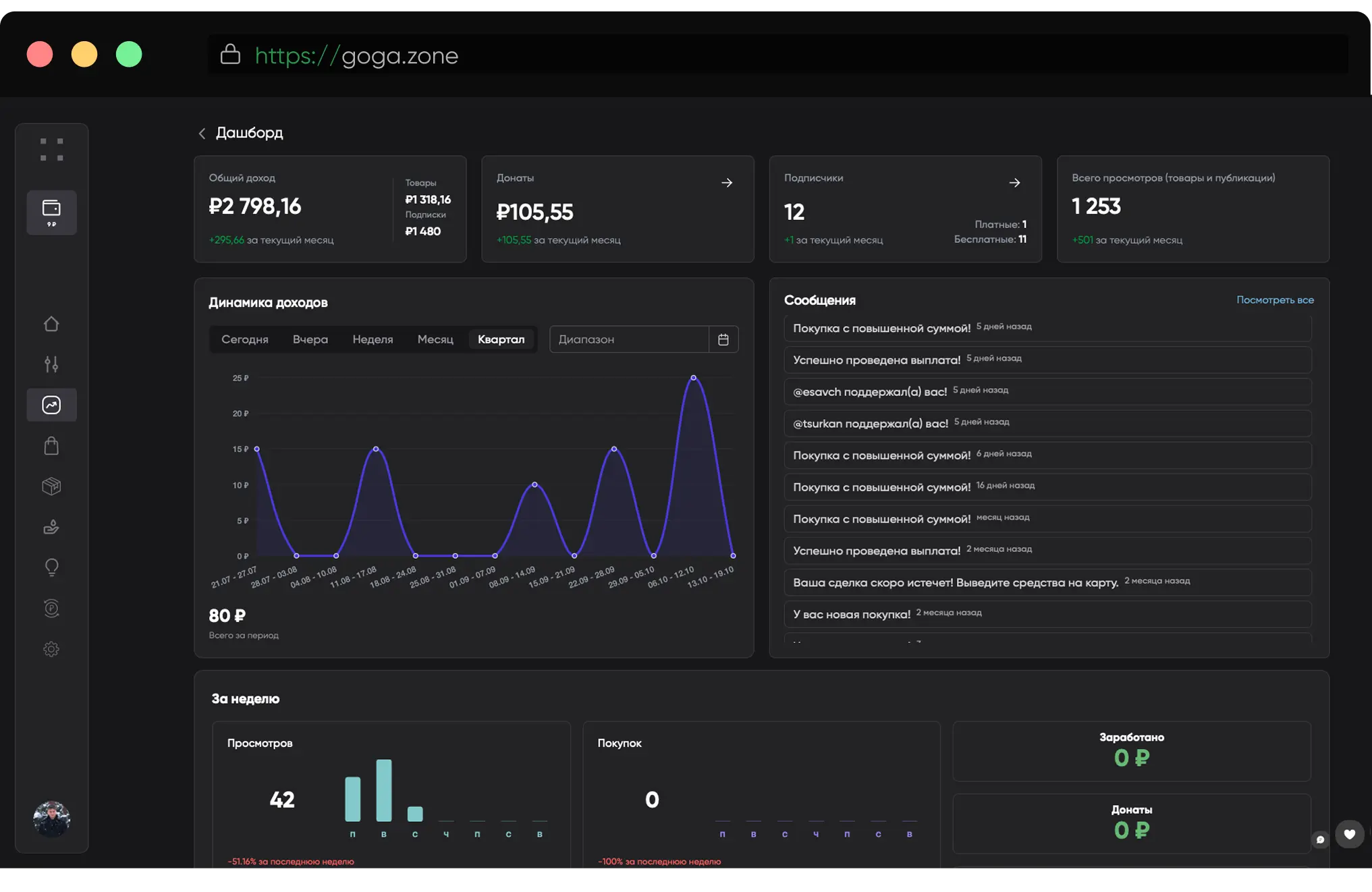Click the sliders adjustment sidebar icon
Image resolution: width=1372 pixels, height=892 pixels.
[51, 364]
